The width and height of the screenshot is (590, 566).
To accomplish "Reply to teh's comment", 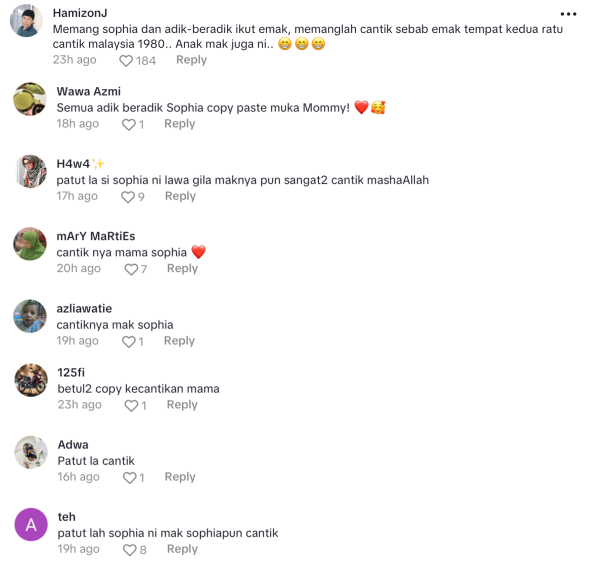I will (x=182, y=549).
